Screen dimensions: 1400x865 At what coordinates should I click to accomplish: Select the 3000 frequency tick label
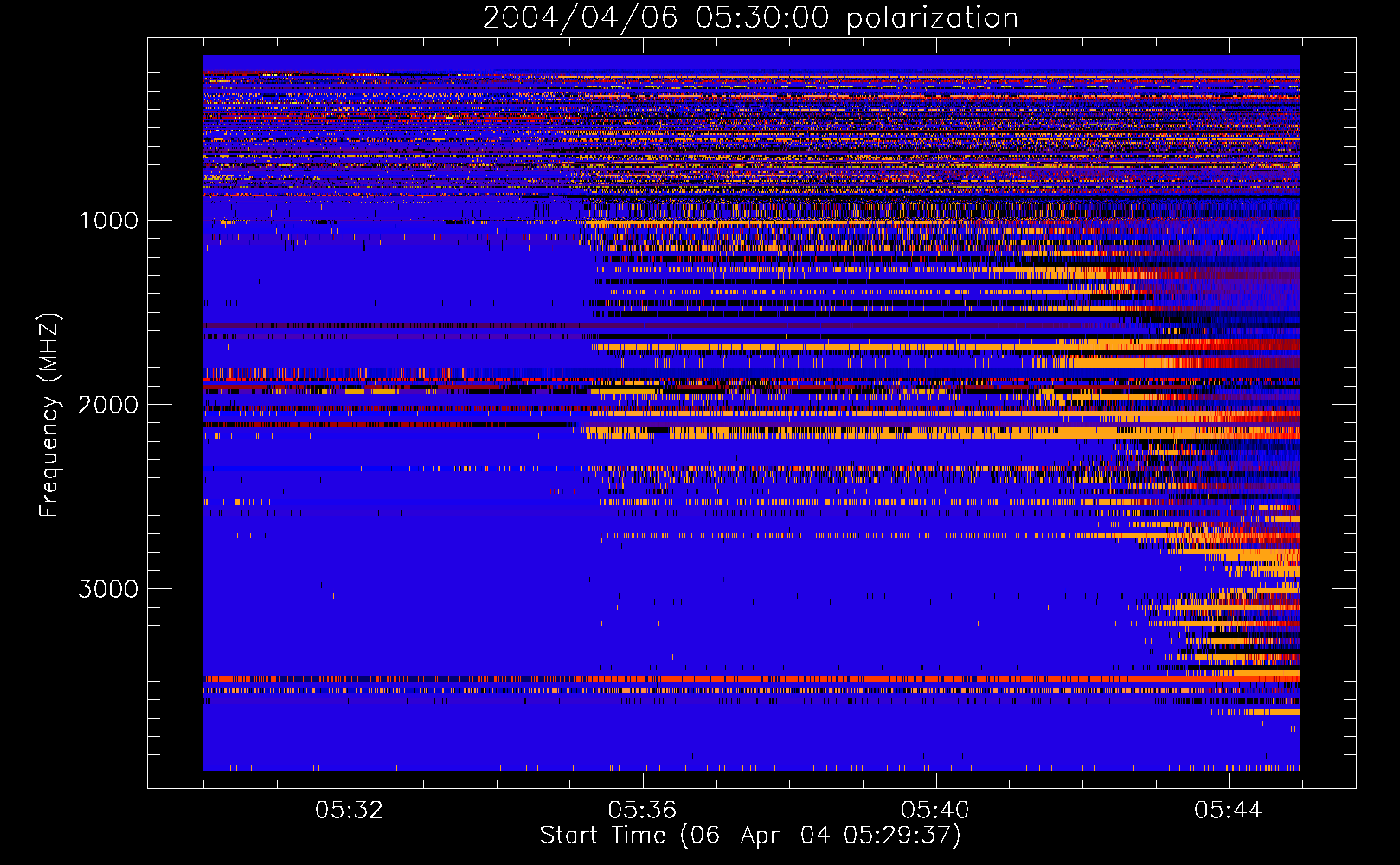pos(108,589)
